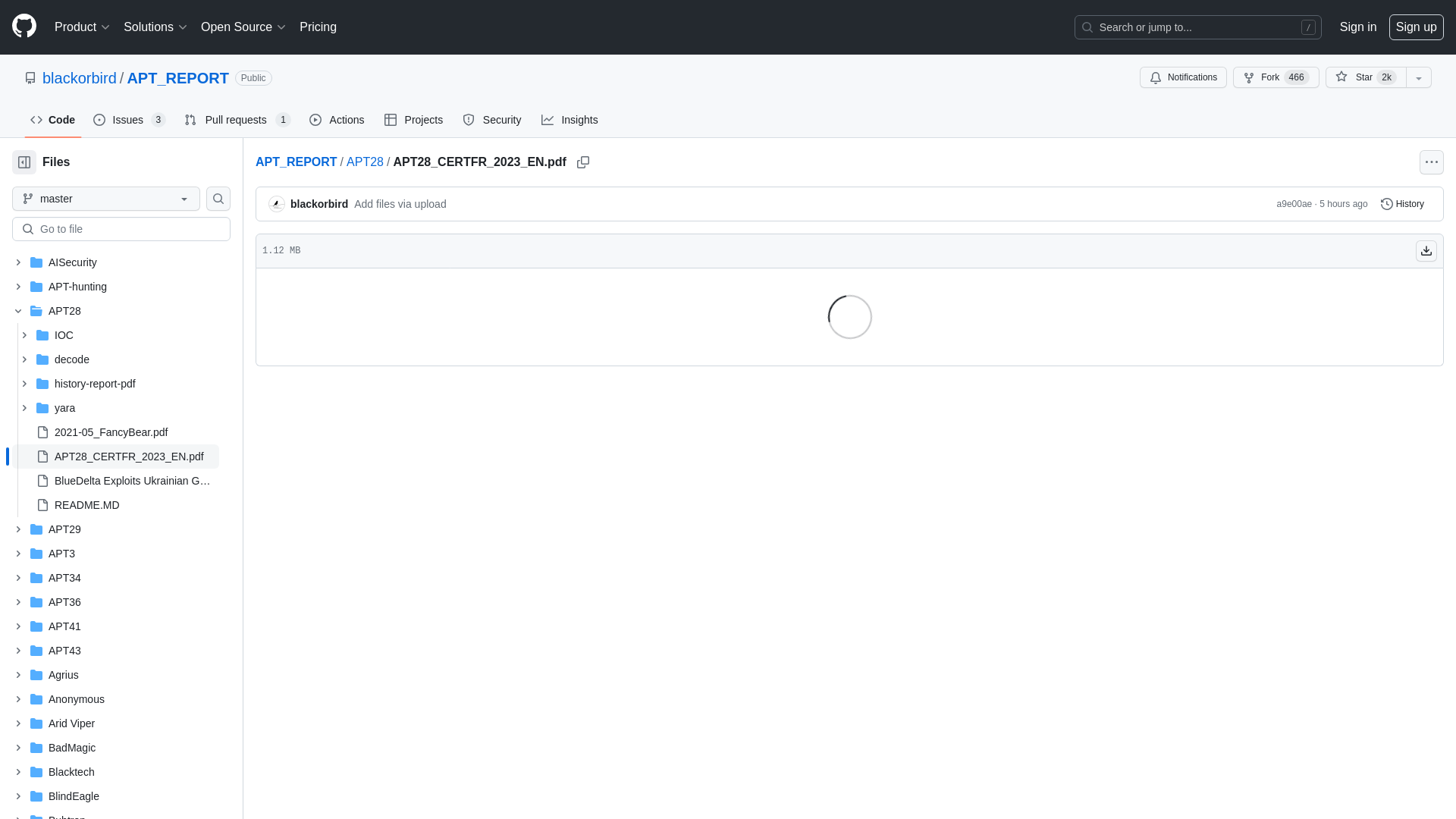Expand the AISecurity folder chevron
Image resolution: width=1456 pixels, height=819 pixels.
pos(18,262)
